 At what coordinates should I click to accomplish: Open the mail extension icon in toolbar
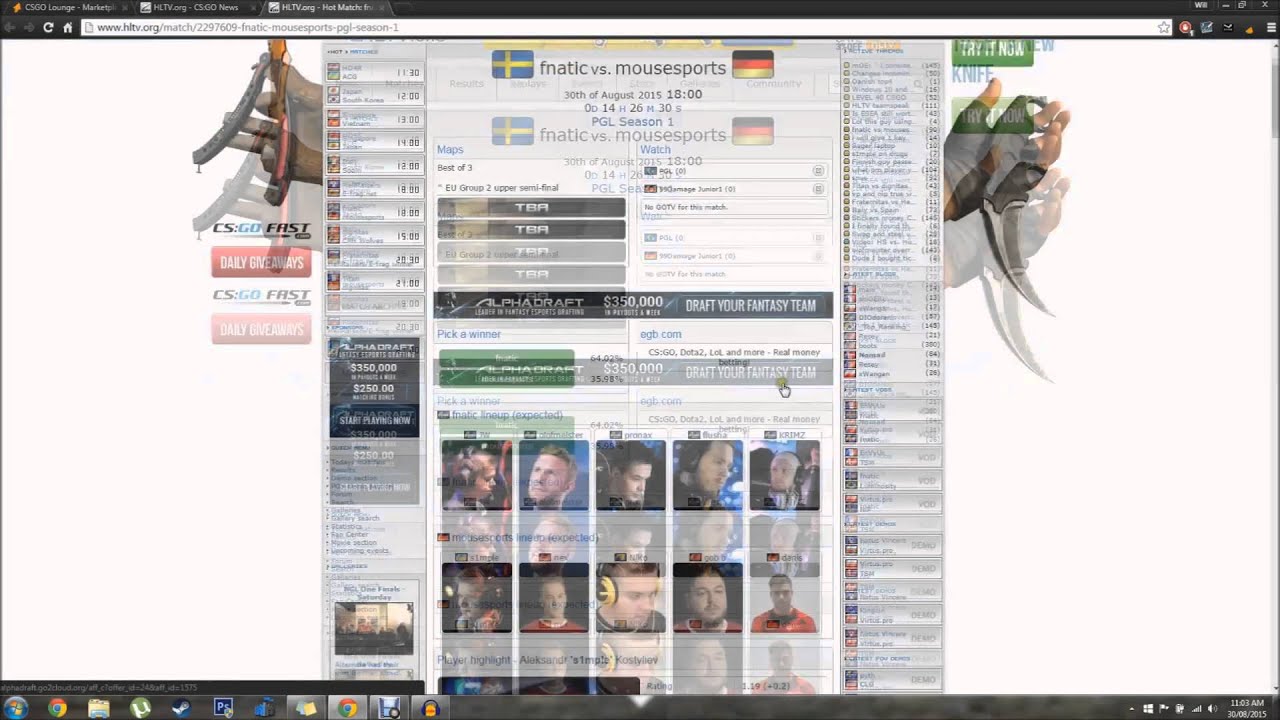[x=1228, y=28]
